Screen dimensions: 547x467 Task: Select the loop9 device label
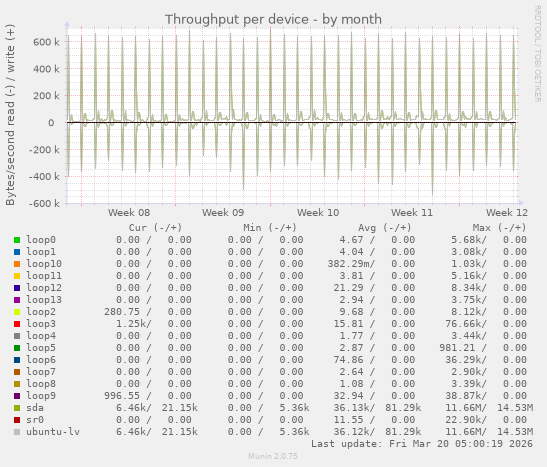pyautogui.click(x=41, y=396)
